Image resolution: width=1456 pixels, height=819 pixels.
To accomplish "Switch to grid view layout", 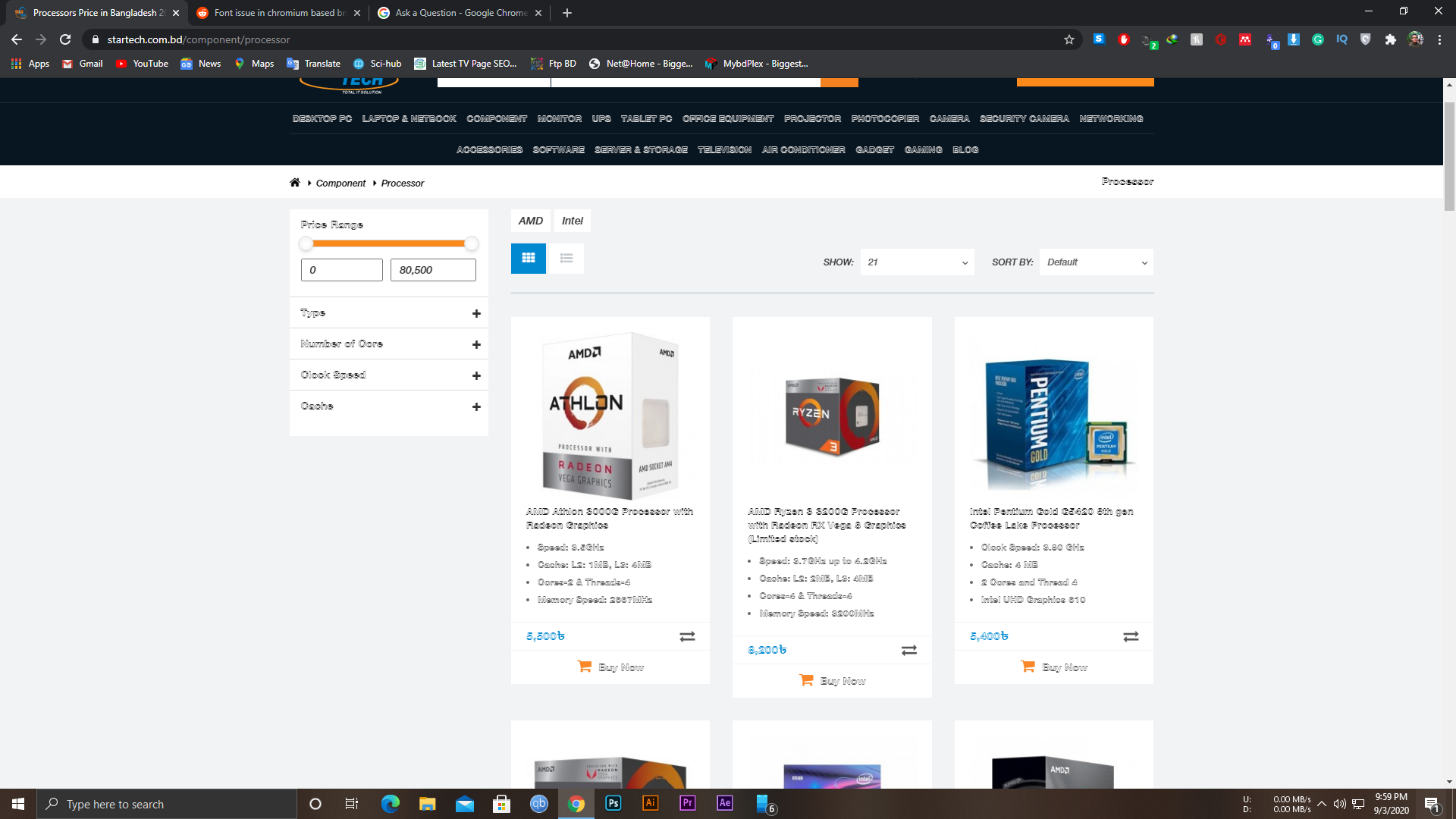I will point(528,257).
